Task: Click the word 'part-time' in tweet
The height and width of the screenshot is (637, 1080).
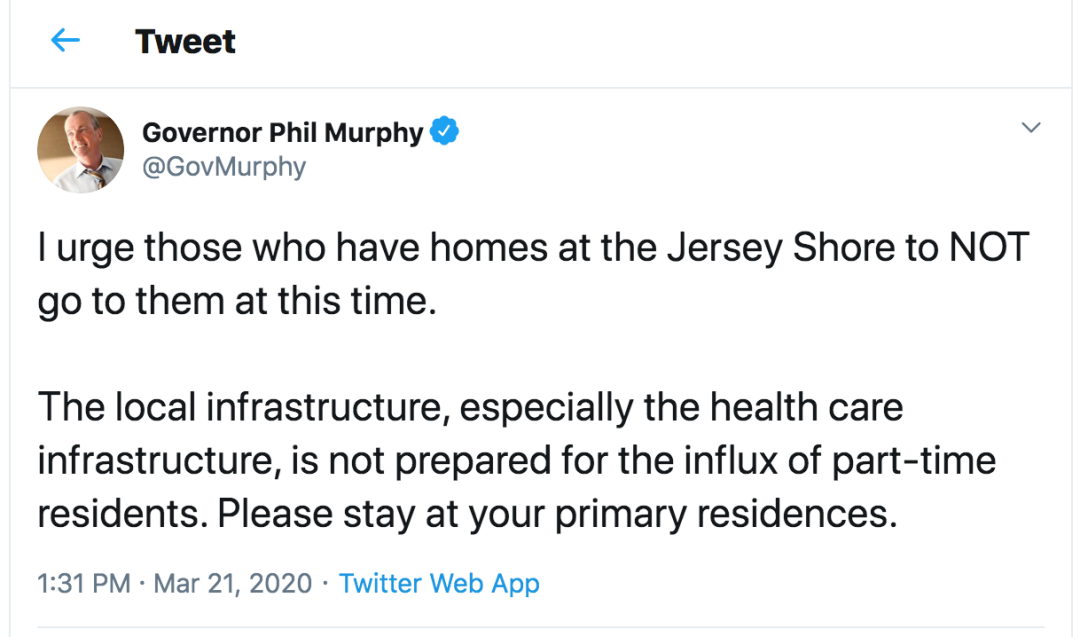Action: click(x=914, y=460)
